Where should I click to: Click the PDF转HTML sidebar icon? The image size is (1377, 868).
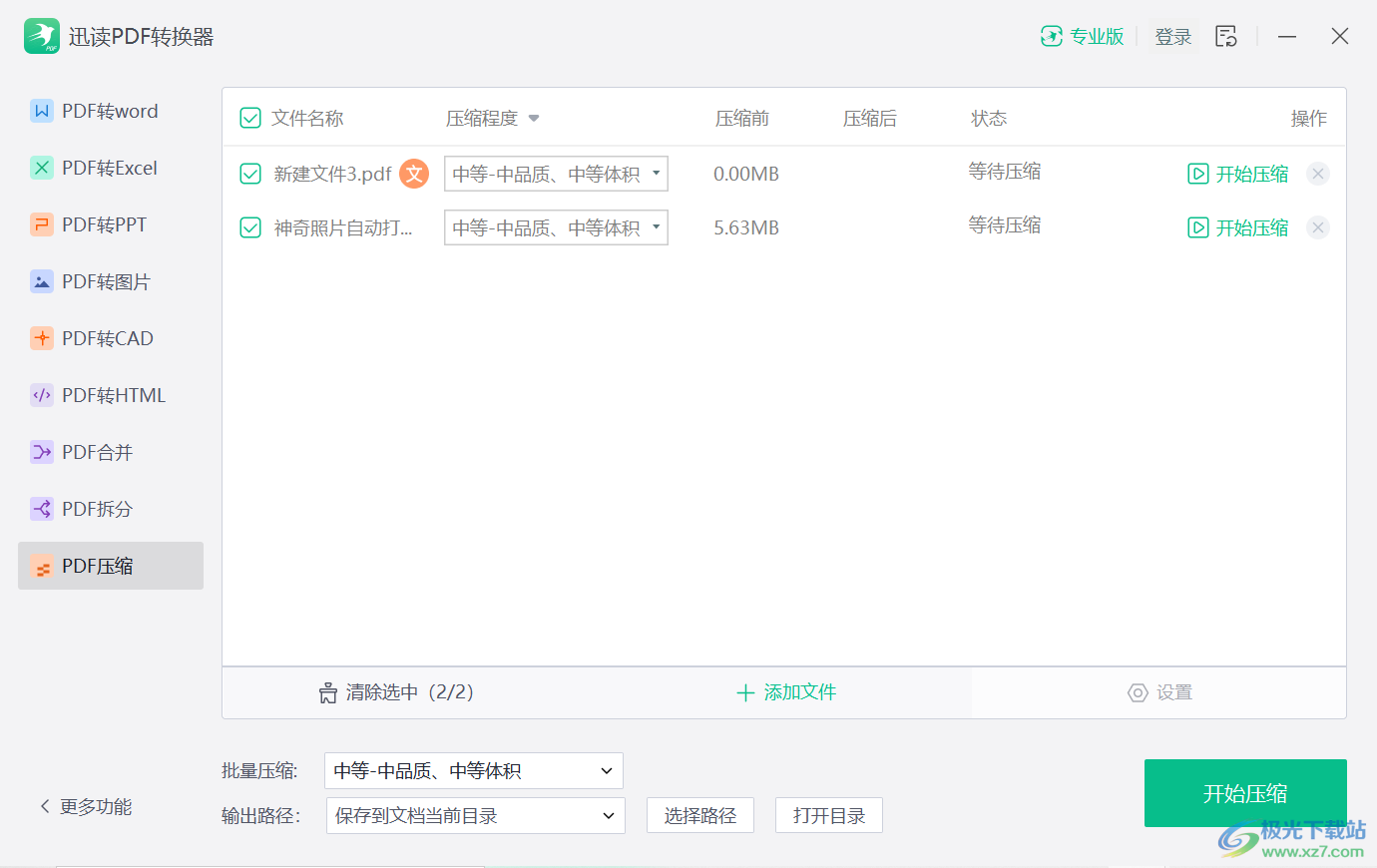click(42, 395)
